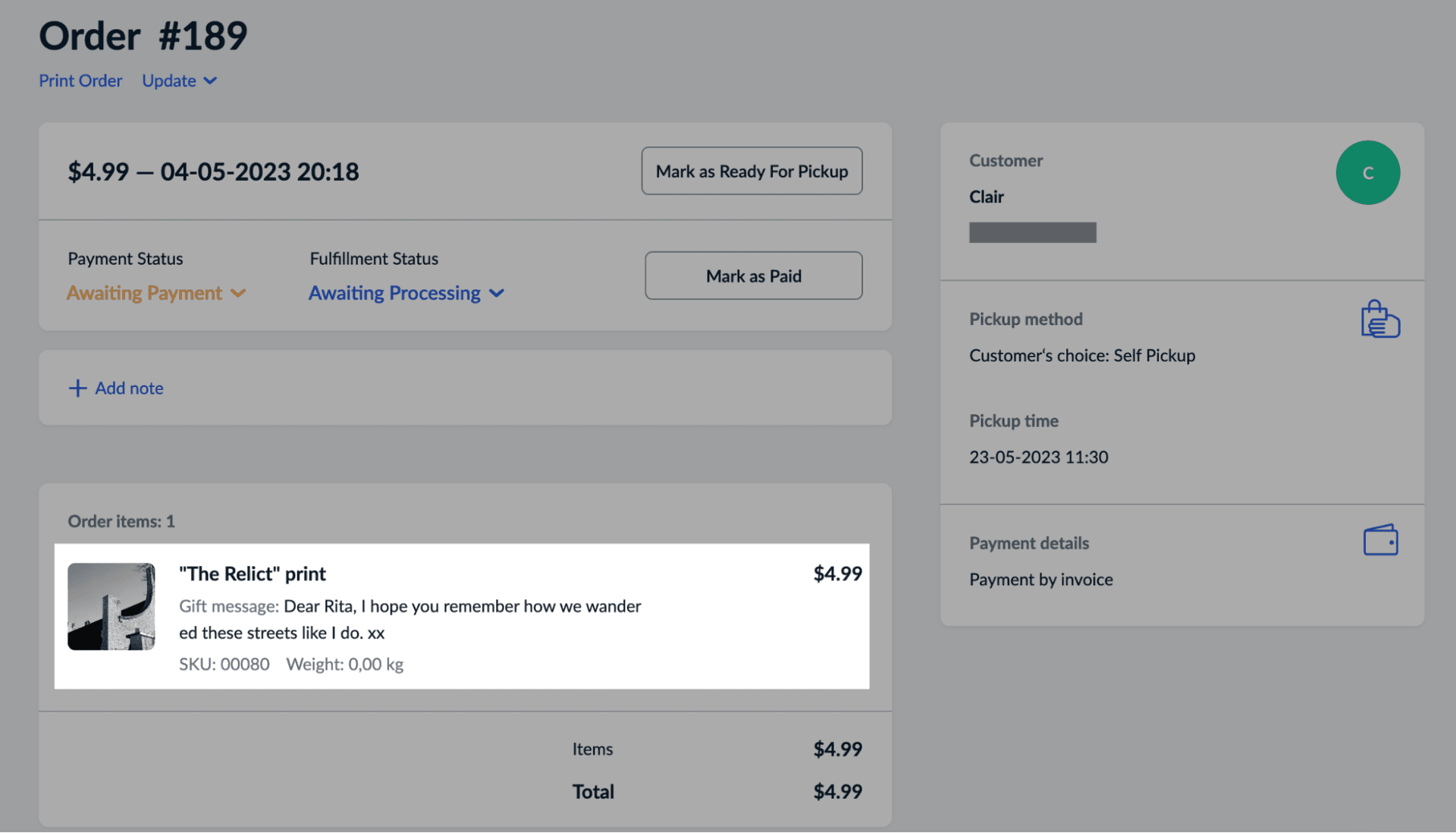Click the plus icon beside Add note
The height and width of the screenshot is (833, 1456).
pos(77,388)
